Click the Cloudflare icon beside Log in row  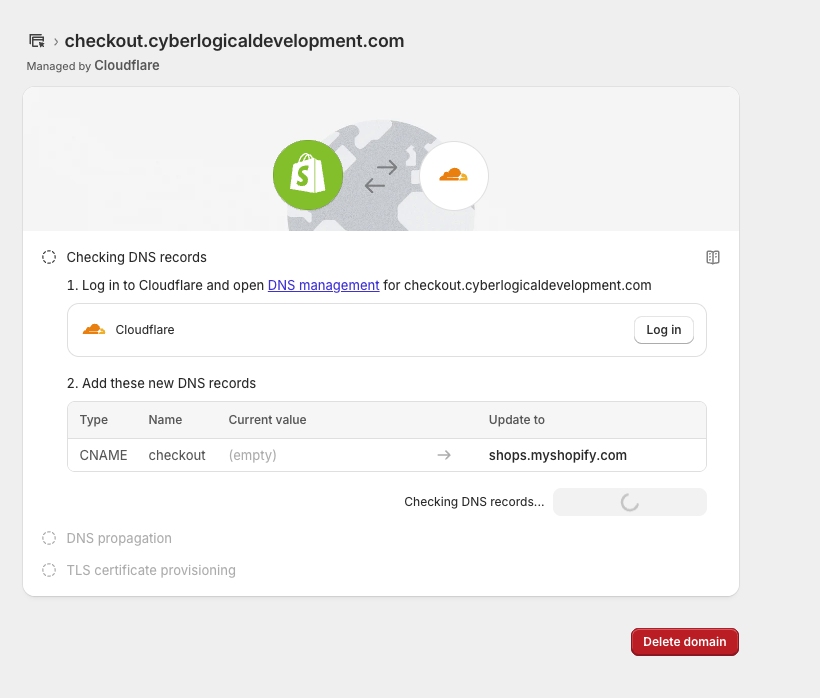pyautogui.click(x=94, y=329)
